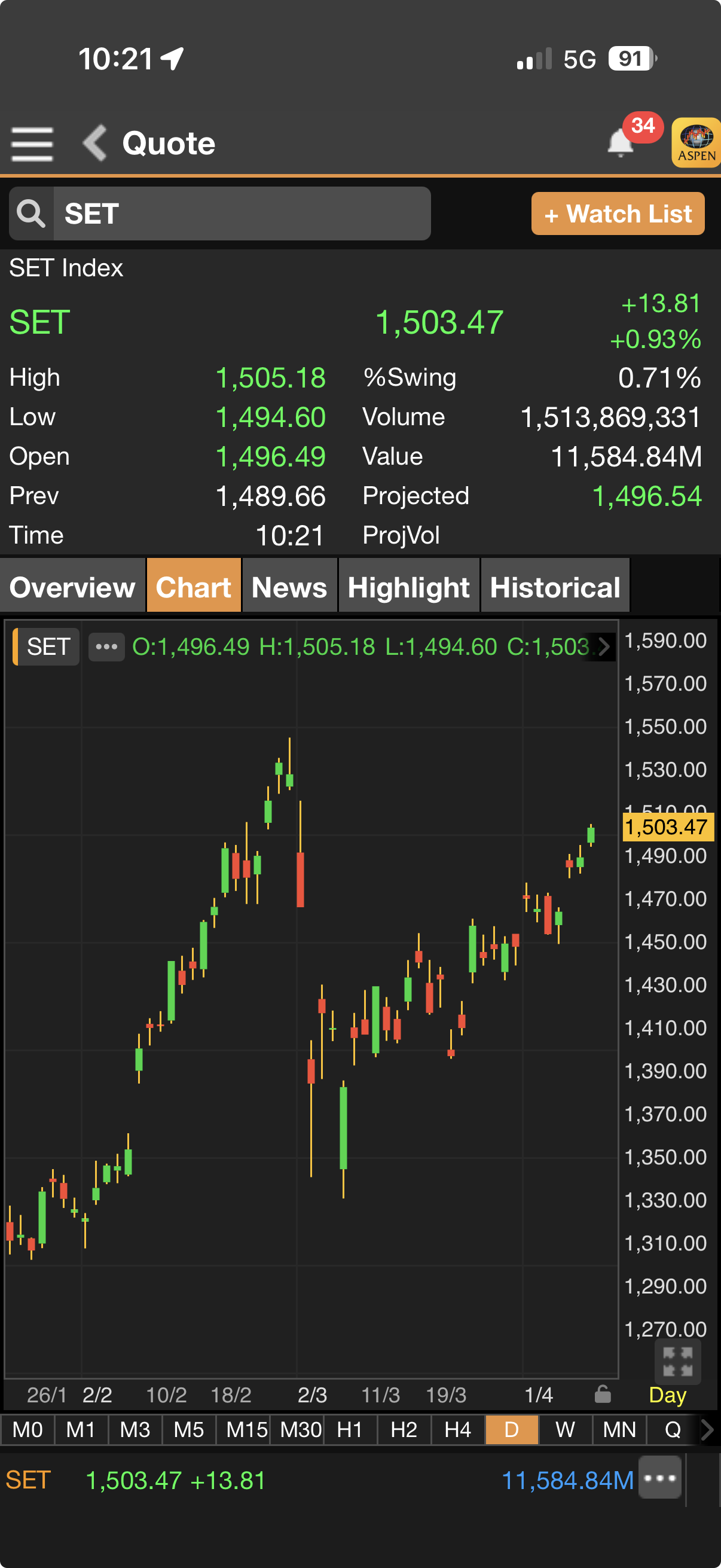
Task: Open the Historical tab
Action: coord(554,587)
